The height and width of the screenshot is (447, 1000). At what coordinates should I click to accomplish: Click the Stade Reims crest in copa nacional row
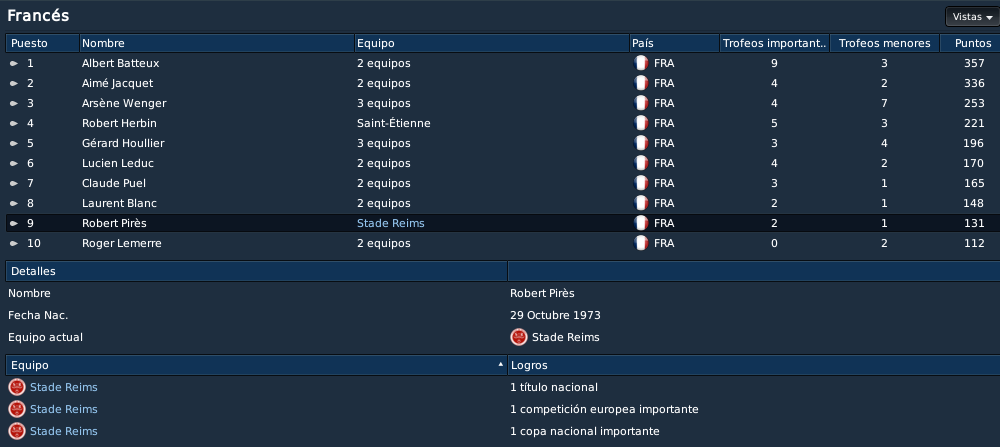[x=17, y=431]
